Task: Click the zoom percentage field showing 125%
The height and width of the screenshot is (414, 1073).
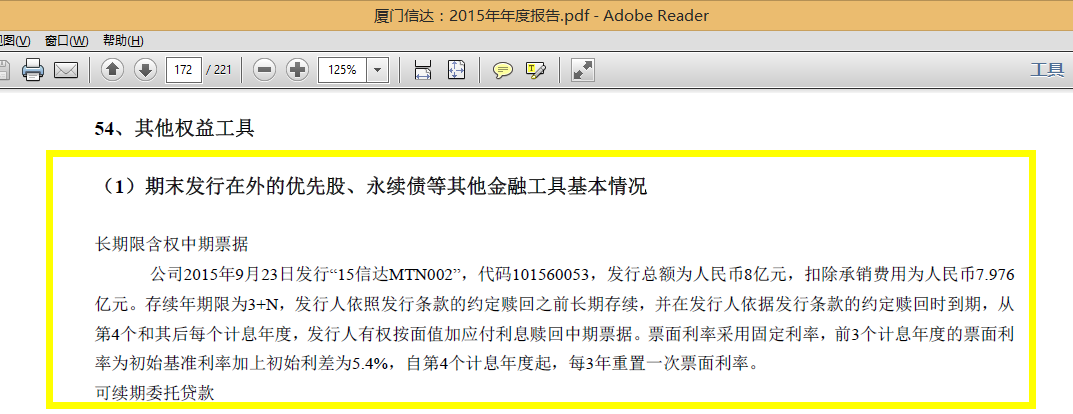Action: pos(342,70)
